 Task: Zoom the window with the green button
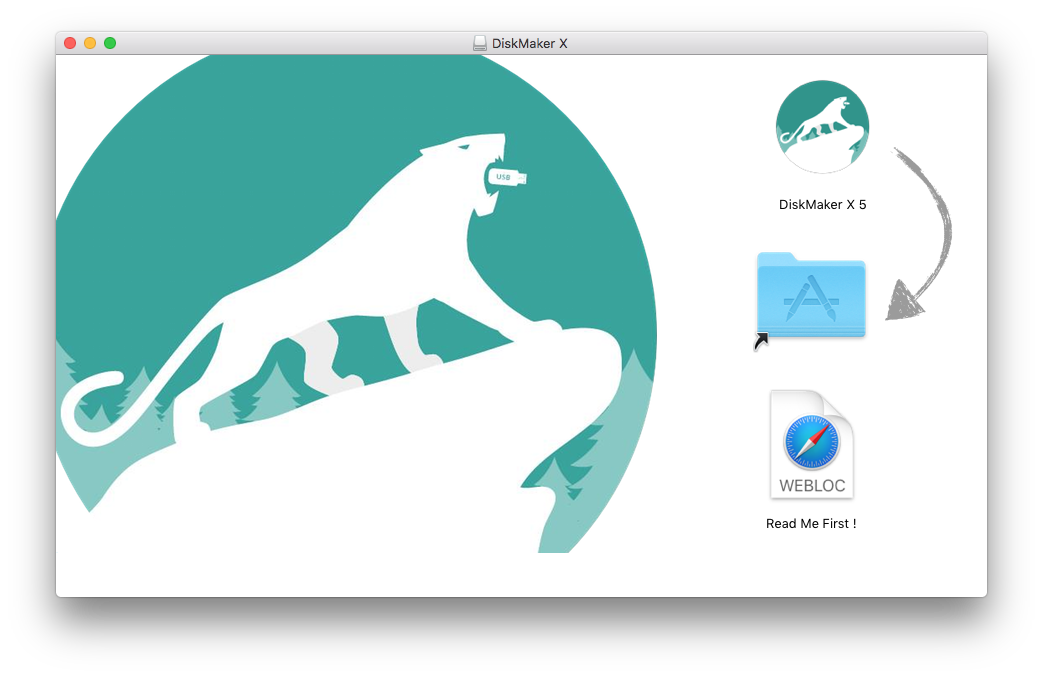click(x=110, y=43)
